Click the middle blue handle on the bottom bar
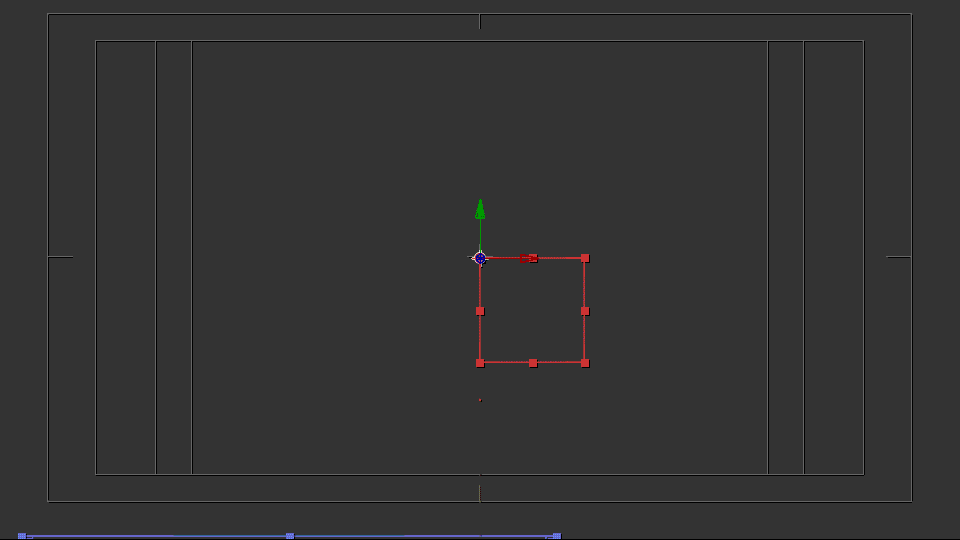Viewport: 960px width, 540px height. [x=290, y=536]
